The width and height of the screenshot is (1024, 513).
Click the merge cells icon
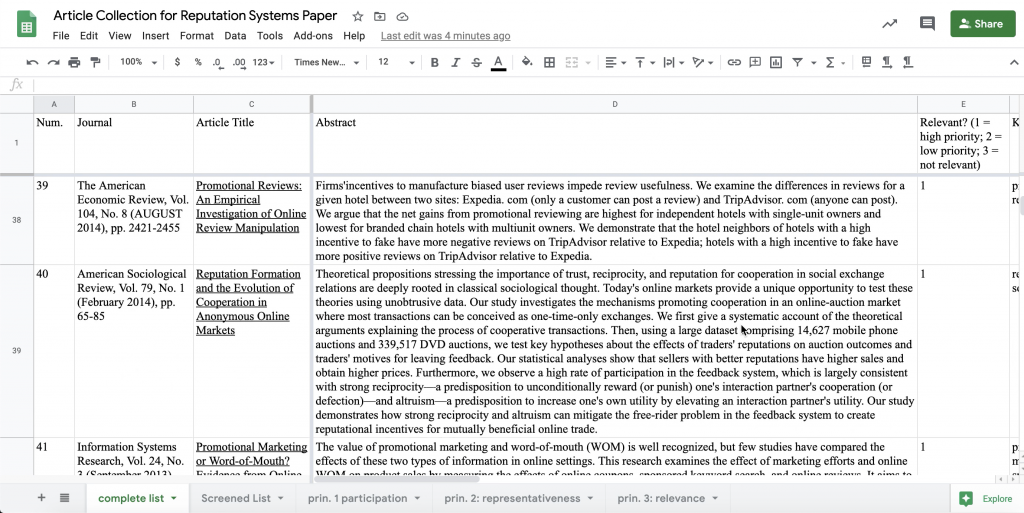571,62
